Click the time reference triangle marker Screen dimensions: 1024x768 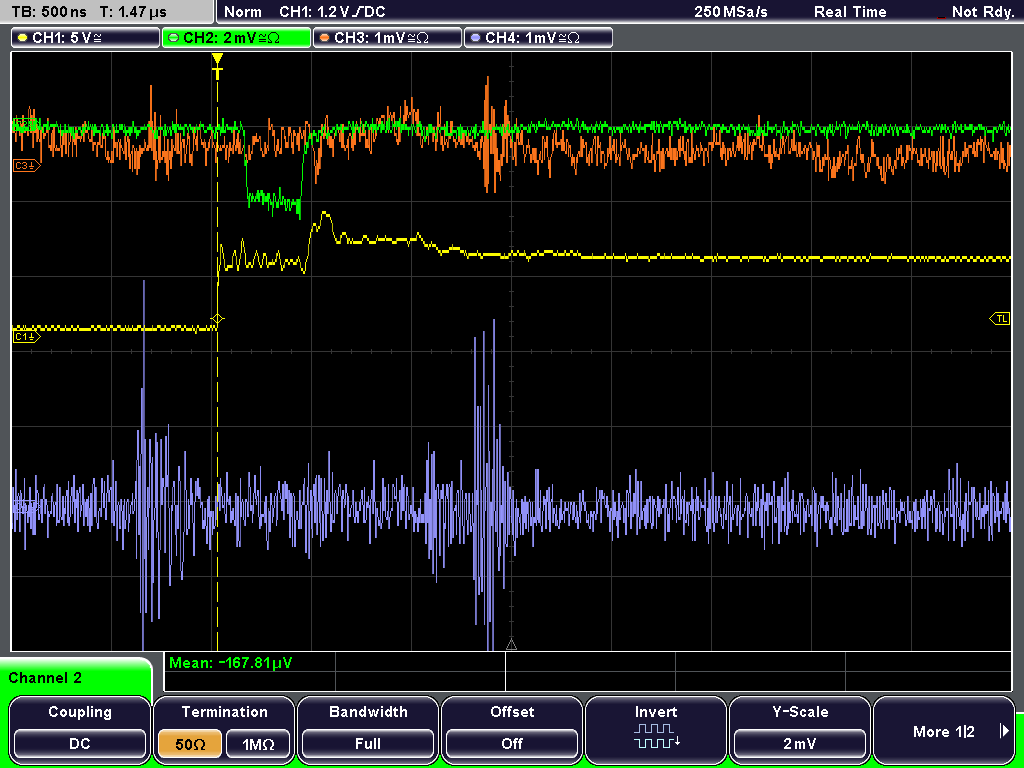coord(511,645)
